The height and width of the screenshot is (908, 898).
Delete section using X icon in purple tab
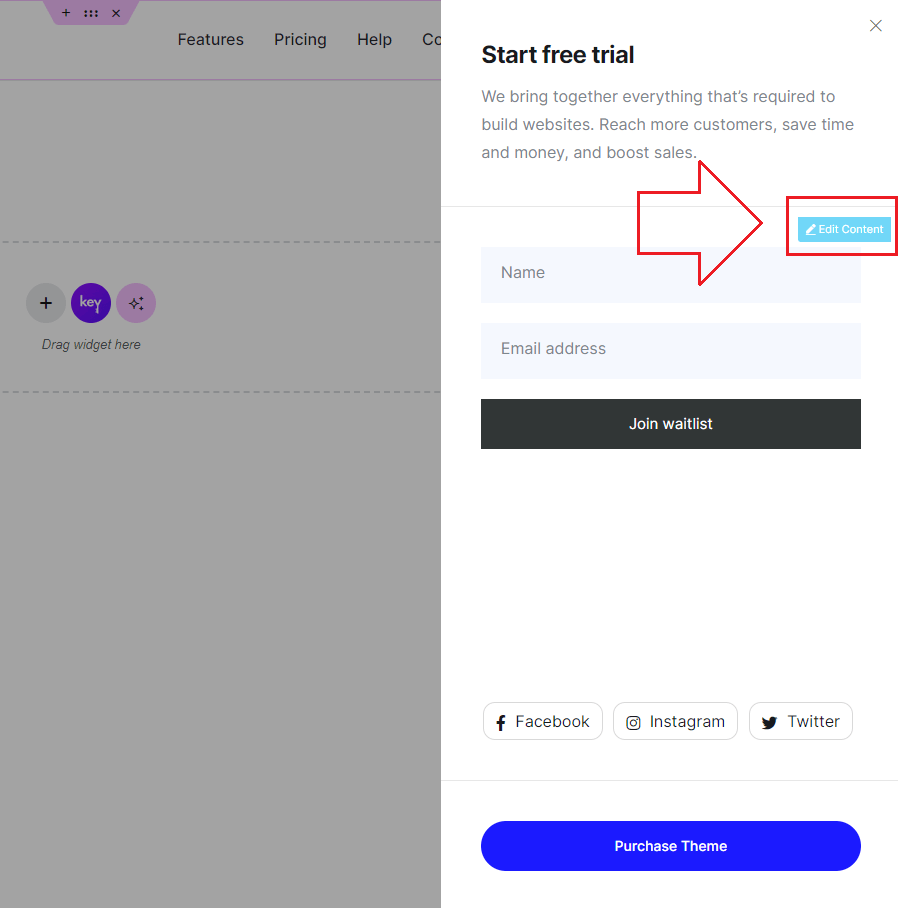coord(116,13)
